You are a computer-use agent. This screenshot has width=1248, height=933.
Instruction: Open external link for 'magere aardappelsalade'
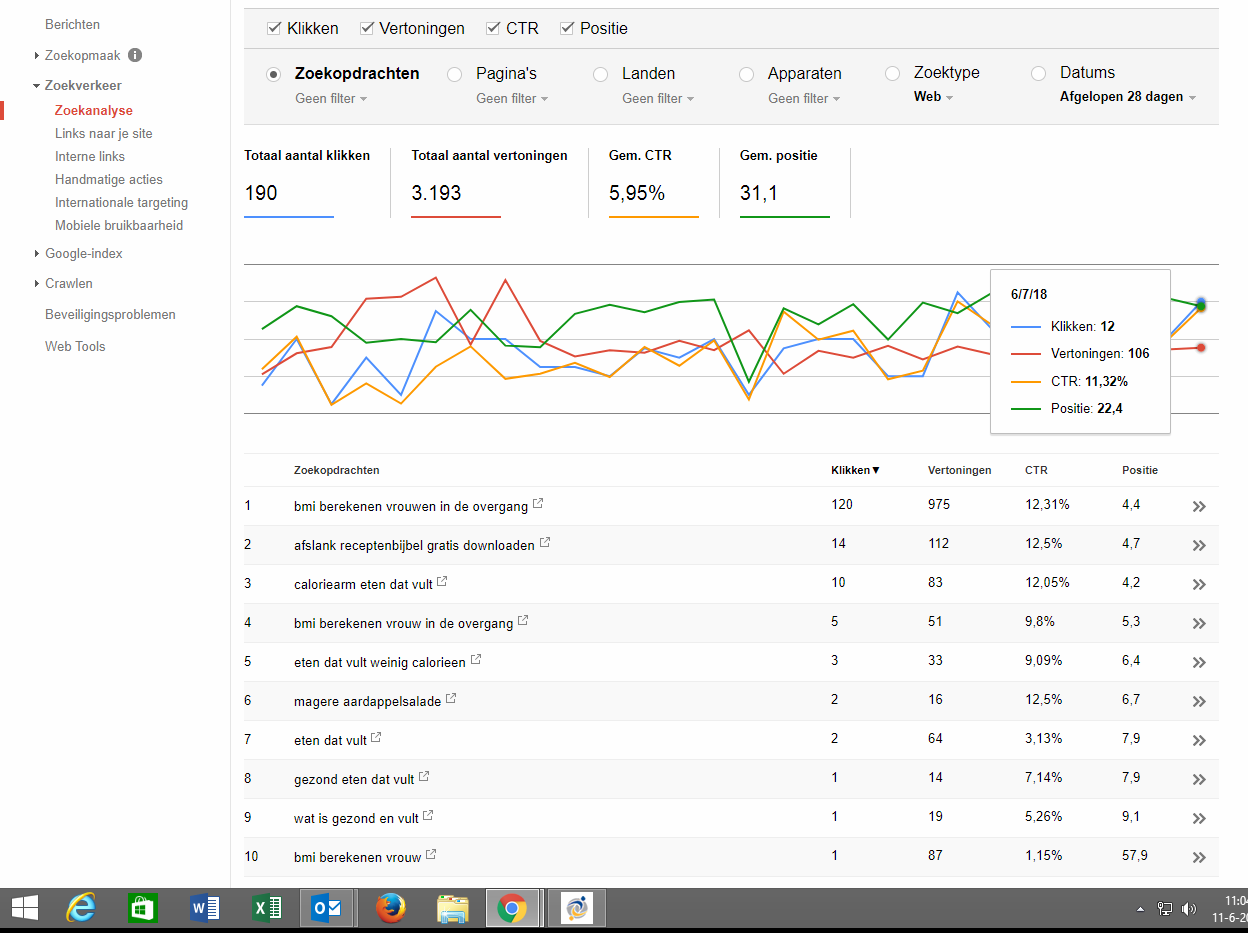[451, 699]
